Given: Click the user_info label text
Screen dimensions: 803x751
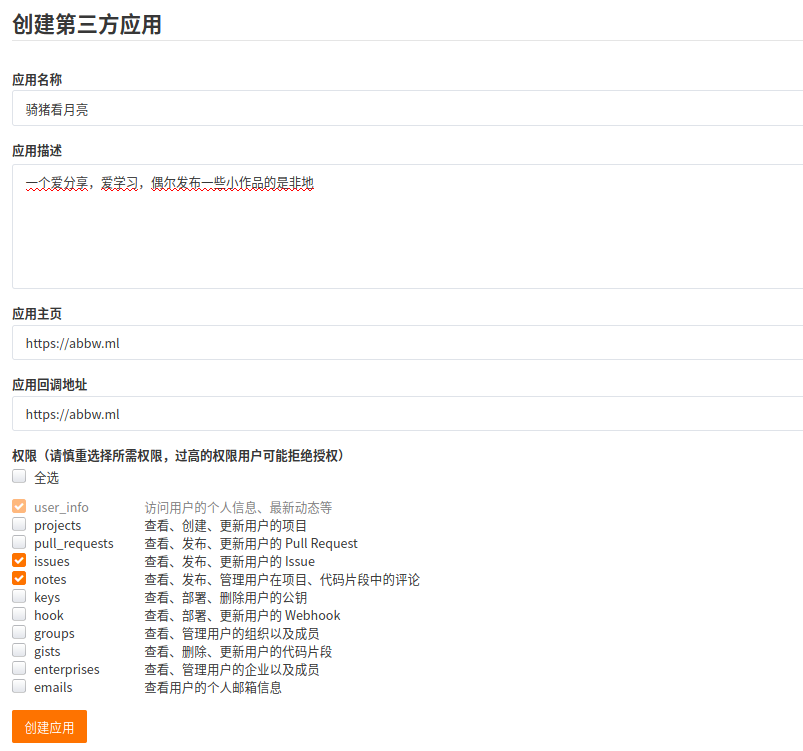Looking at the screenshot, I should point(61,508).
